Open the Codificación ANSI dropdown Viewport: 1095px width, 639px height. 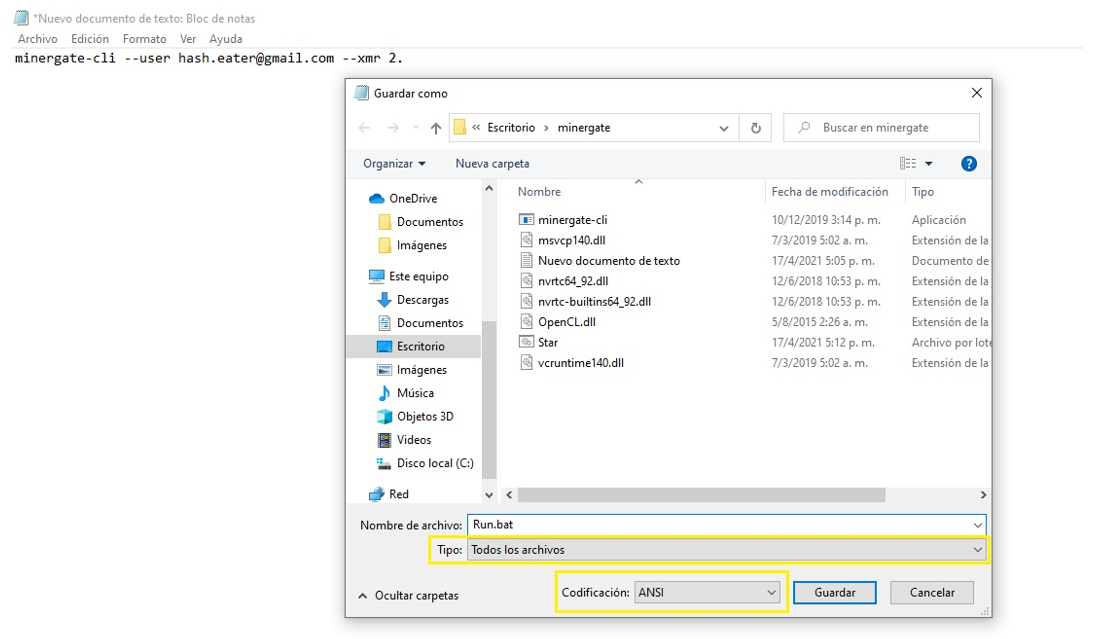(707, 592)
